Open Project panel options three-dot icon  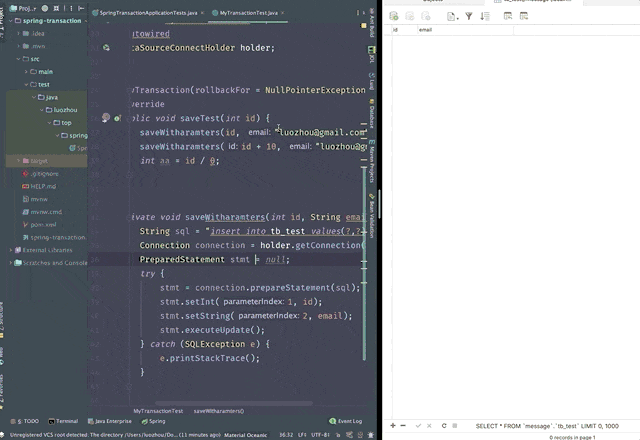[x=71, y=8]
